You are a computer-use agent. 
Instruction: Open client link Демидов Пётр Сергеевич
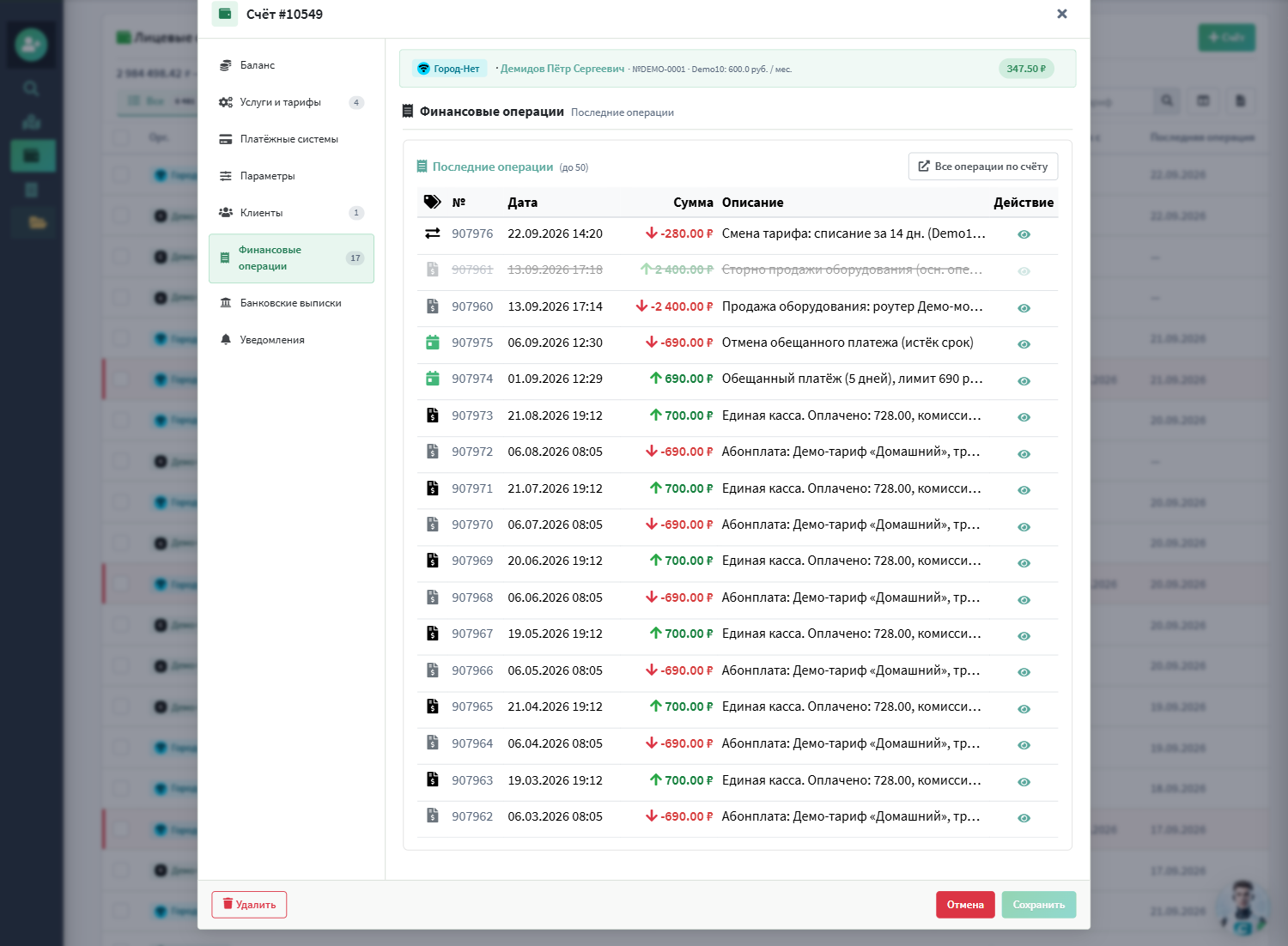point(562,69)
